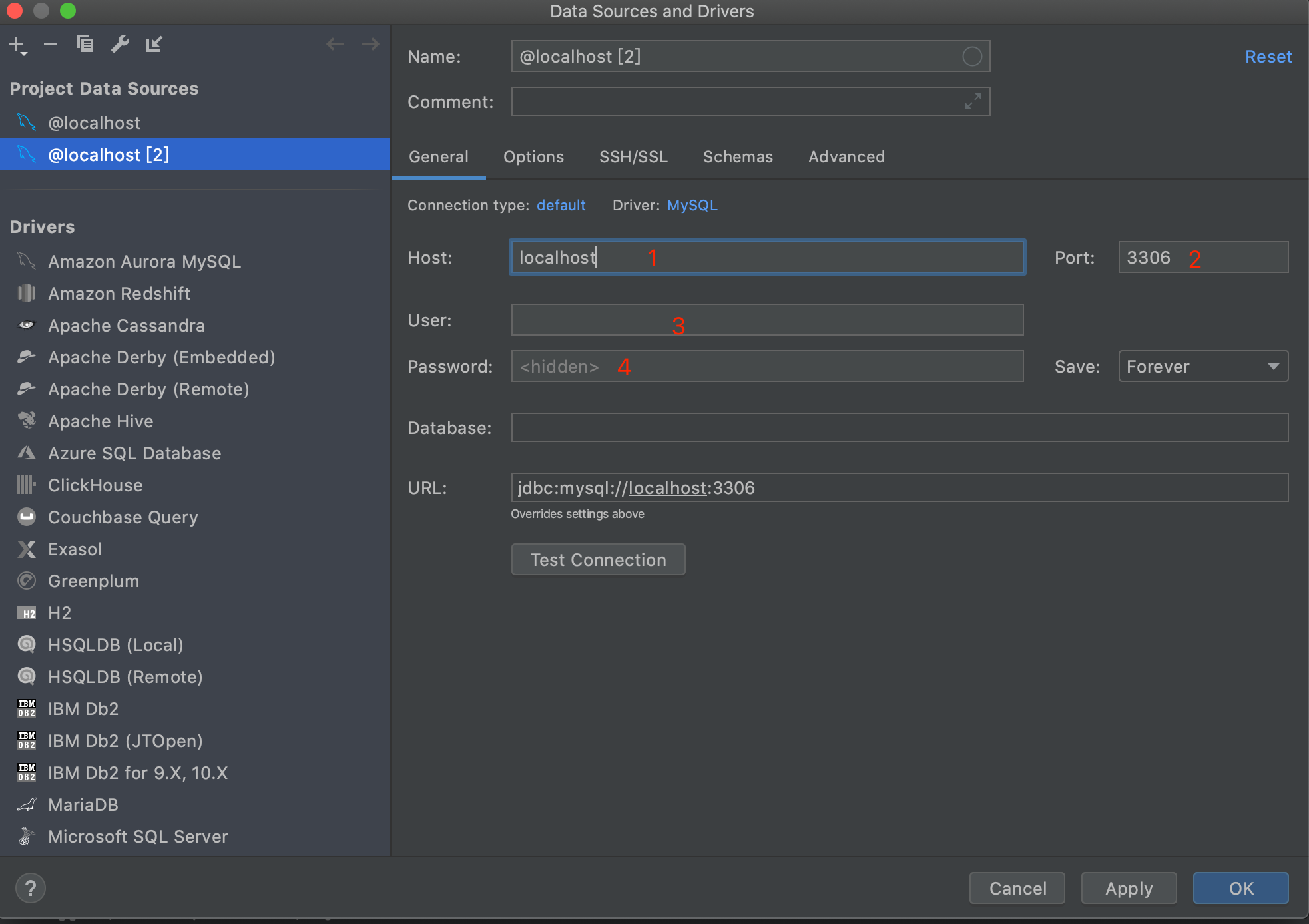This screenshot has height=924, width=1309.
Task: Open help with the question mark icon
Action: click(x=30, y=888)
